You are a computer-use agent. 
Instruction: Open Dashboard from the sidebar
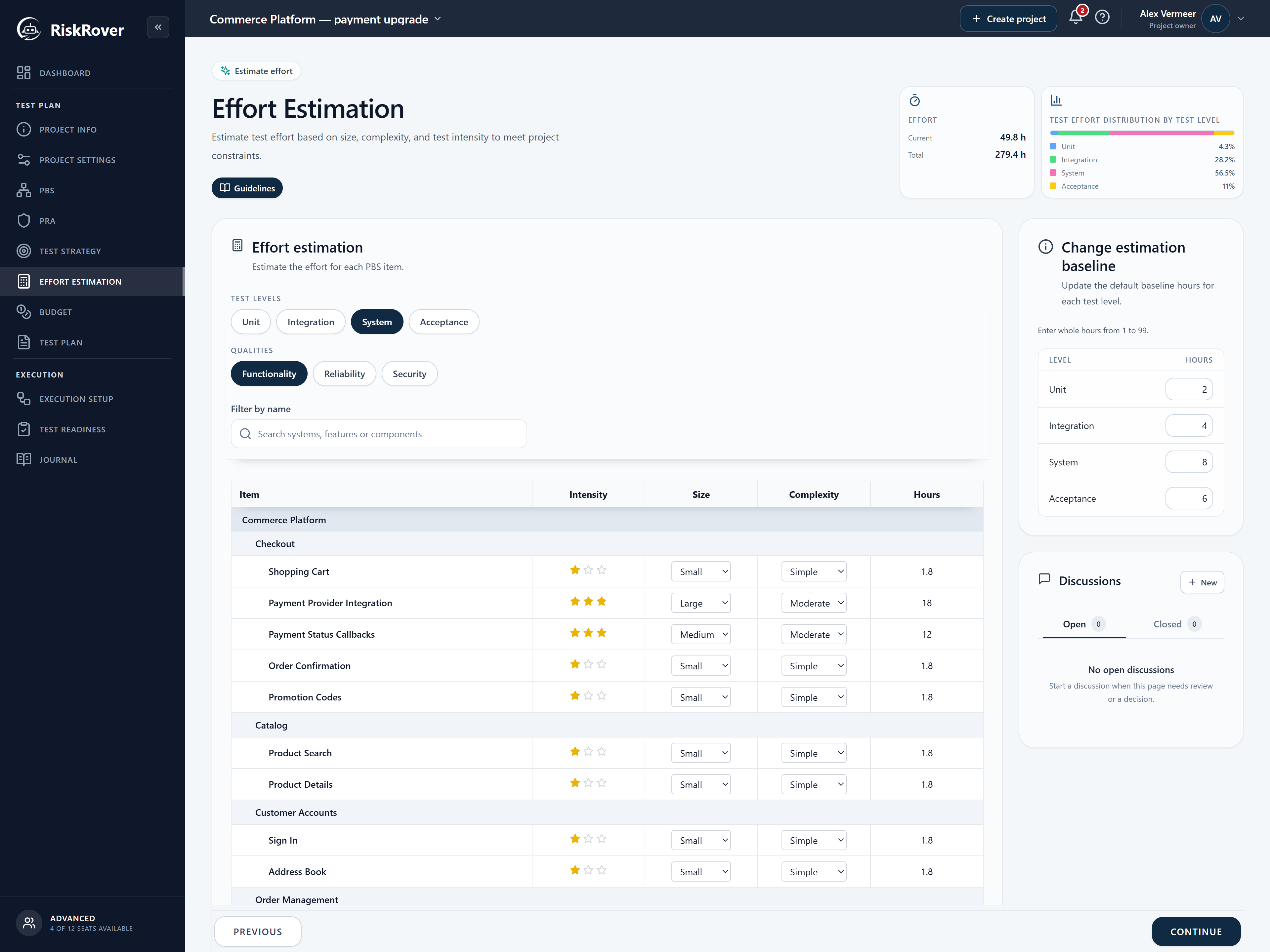click(92, 73)
